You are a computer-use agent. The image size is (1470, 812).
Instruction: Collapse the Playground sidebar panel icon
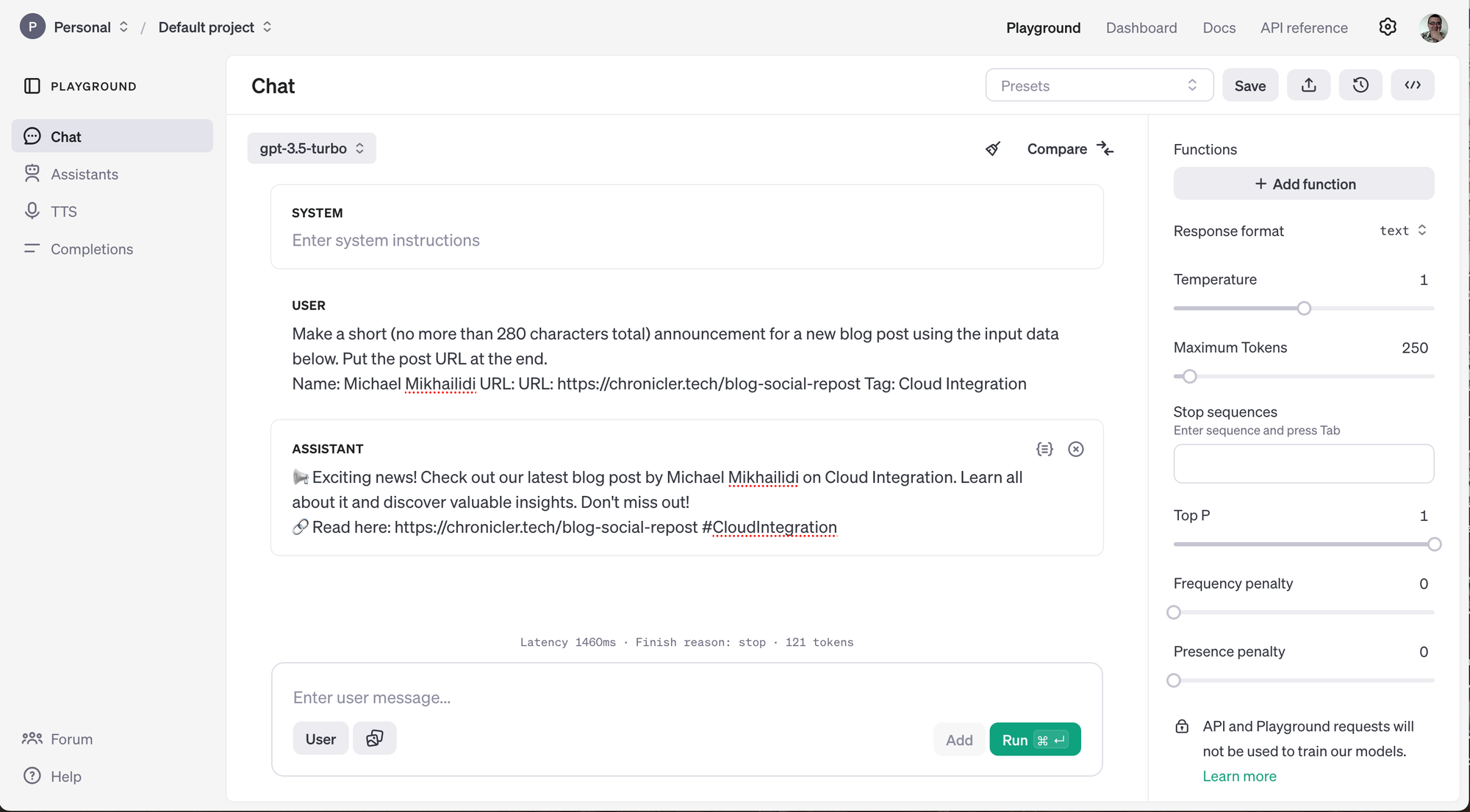click(32, 86)
